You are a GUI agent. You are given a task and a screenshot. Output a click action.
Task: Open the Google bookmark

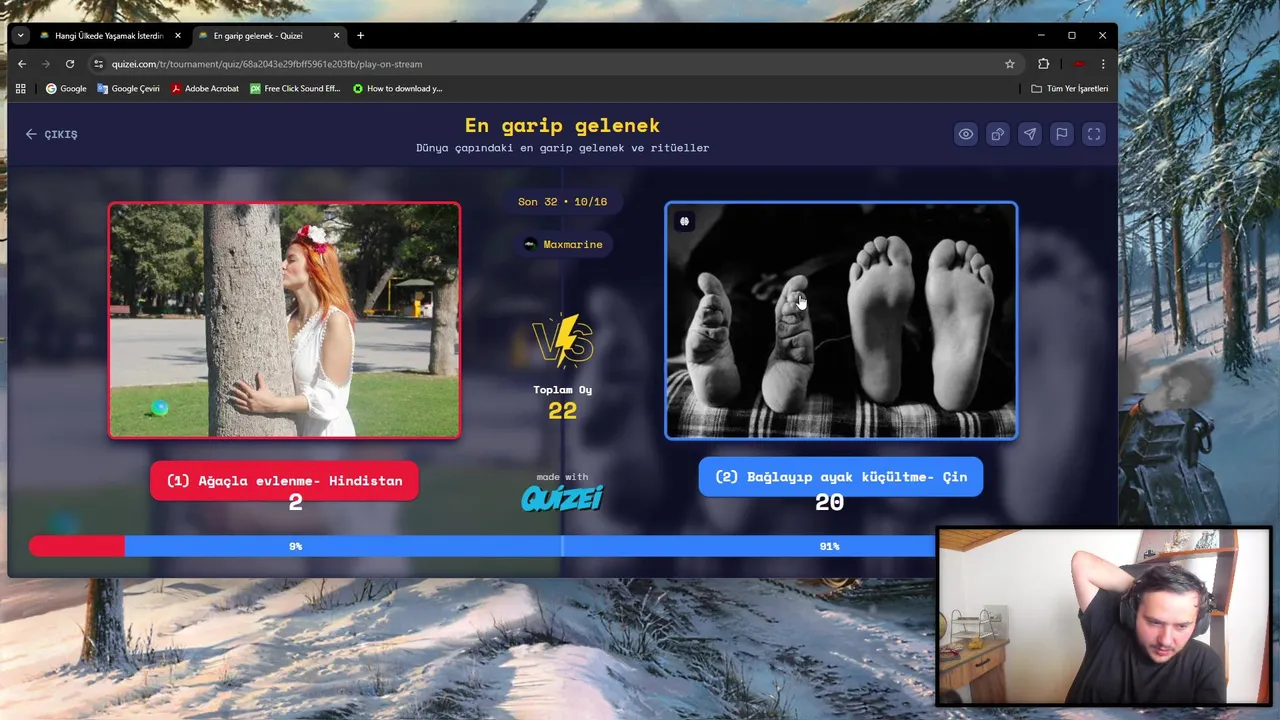pyautogui.click(x=66, y=89)
